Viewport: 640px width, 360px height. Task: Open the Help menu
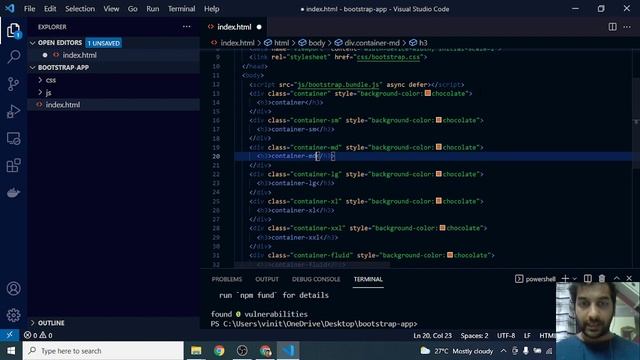(211, 9)
